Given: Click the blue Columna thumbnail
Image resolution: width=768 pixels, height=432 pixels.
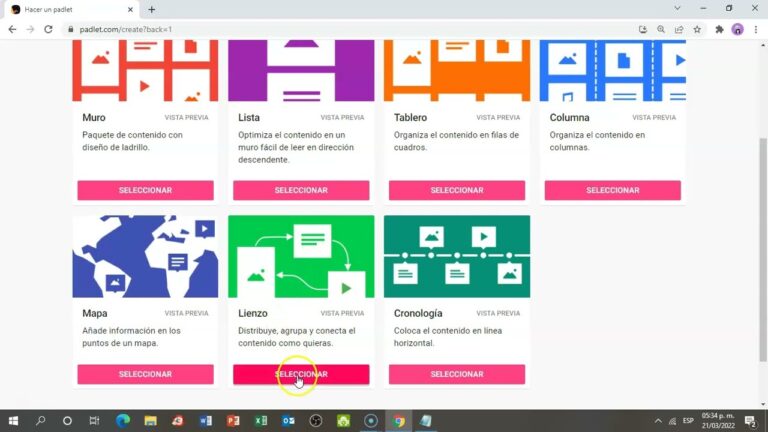Looking at the screenshot, I should [x=613, y=71].
